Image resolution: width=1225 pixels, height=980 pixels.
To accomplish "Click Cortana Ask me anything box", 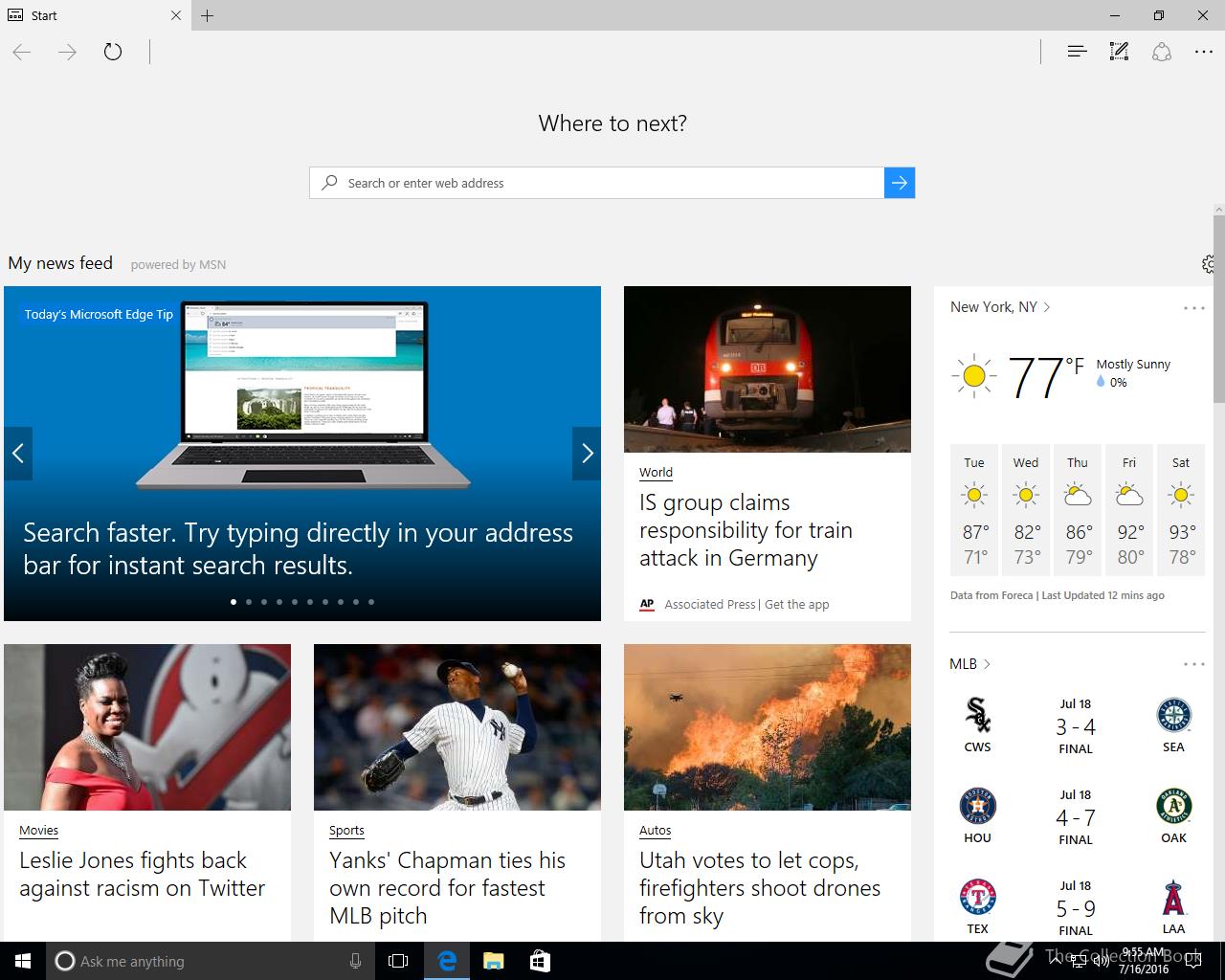I will pyautogui.click(x=209, y=961).
